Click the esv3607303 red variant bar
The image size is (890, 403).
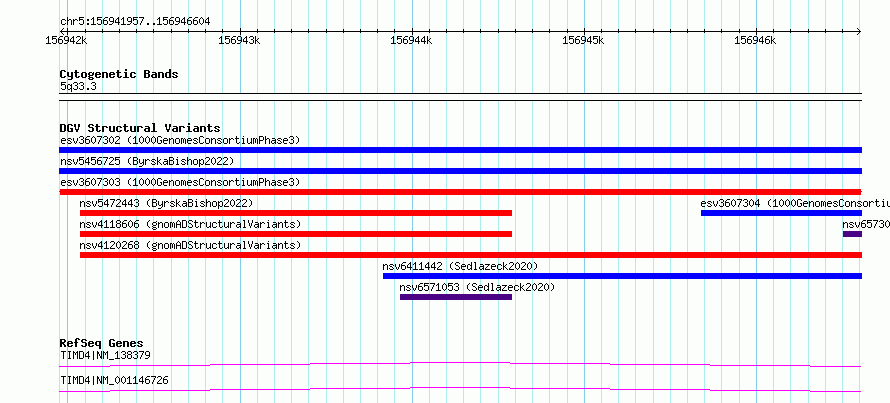tap(460, 192)
